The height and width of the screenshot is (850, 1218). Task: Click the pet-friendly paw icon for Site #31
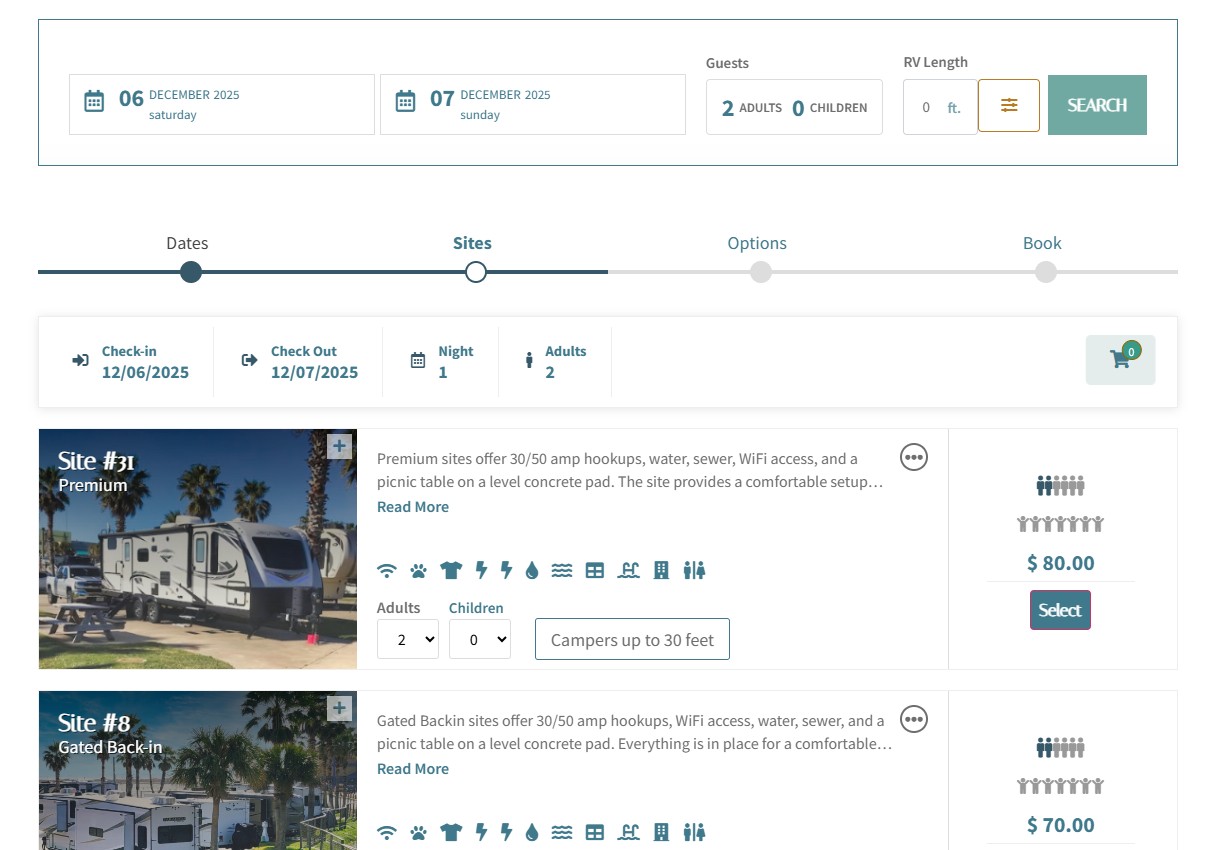pyautogui.click(x=418, y=571)
